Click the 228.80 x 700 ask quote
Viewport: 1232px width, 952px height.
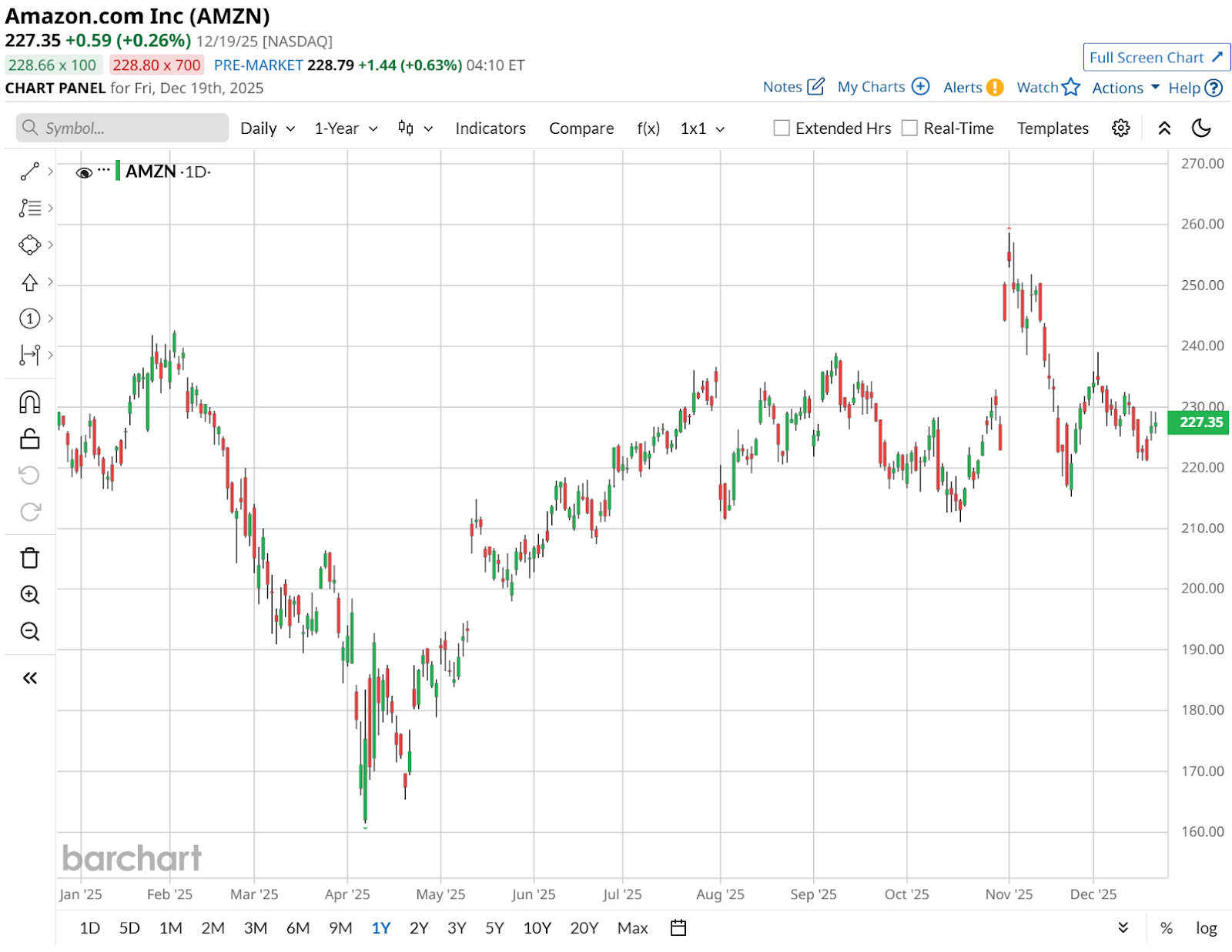click(x=156, y=65)
